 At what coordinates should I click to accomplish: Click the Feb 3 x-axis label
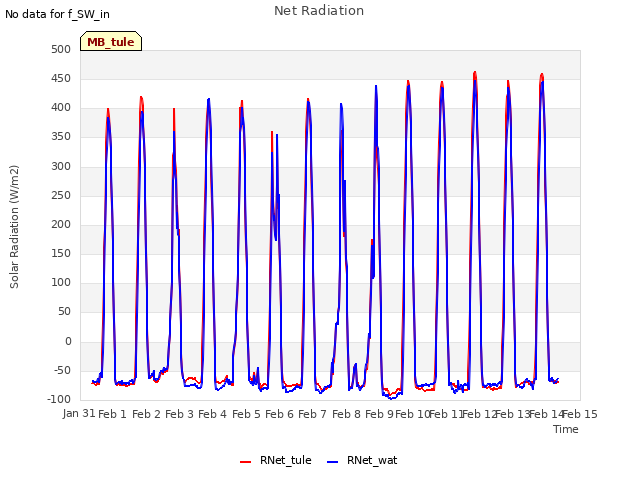179,414
